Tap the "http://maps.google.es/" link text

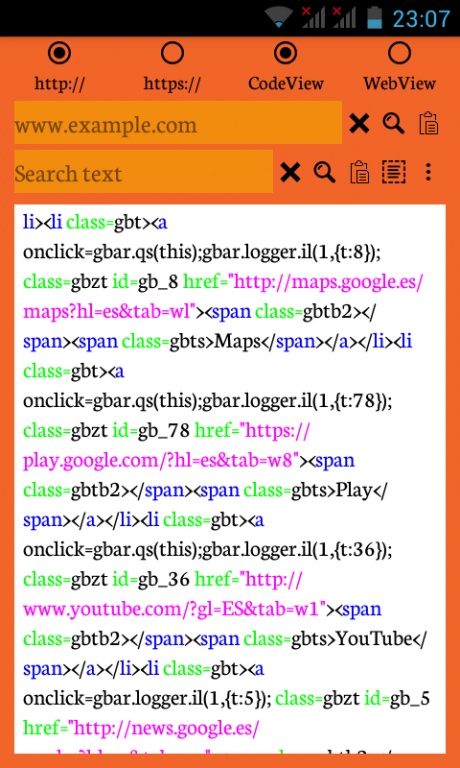point(328,282)
